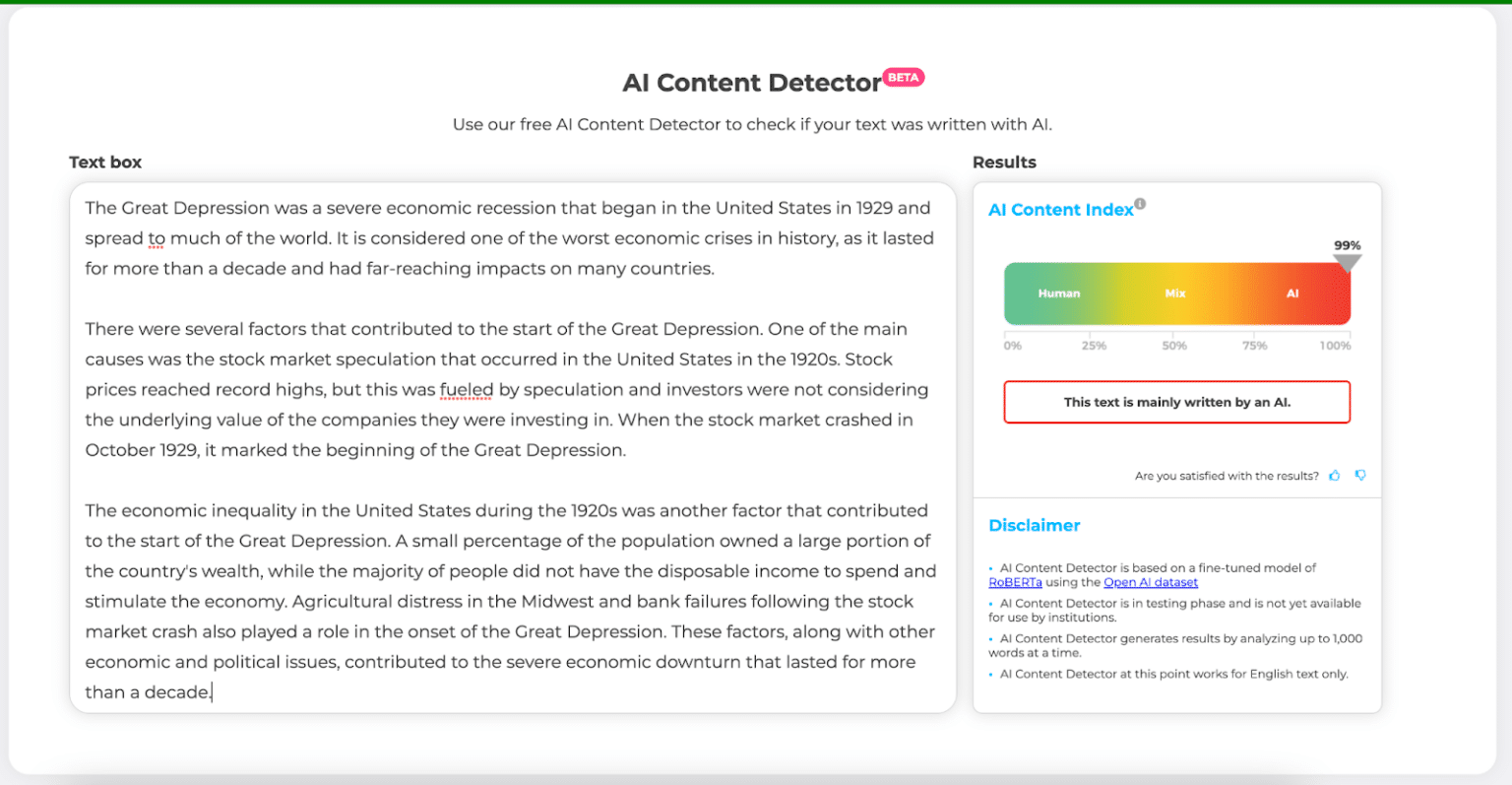Click the Disclaimer heading
The width and height of the screenshot is (1512, 785).
1034,526
